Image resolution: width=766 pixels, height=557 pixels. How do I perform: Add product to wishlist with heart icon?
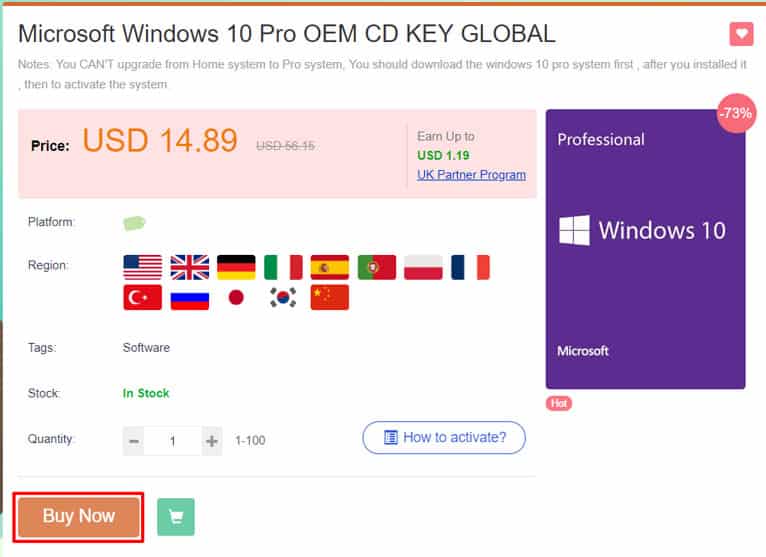(741, 34)
